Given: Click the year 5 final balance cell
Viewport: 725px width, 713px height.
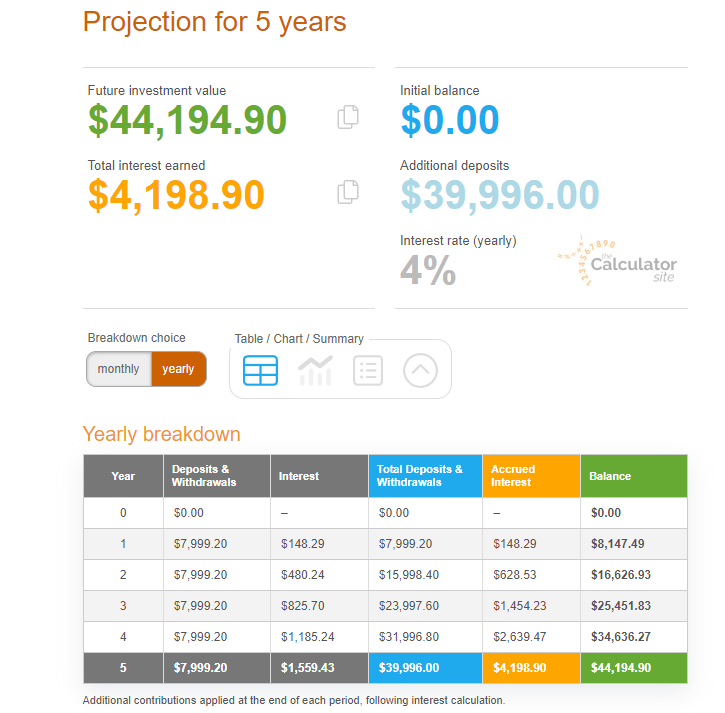Looking at the screenshot, I should coord(633,668).
